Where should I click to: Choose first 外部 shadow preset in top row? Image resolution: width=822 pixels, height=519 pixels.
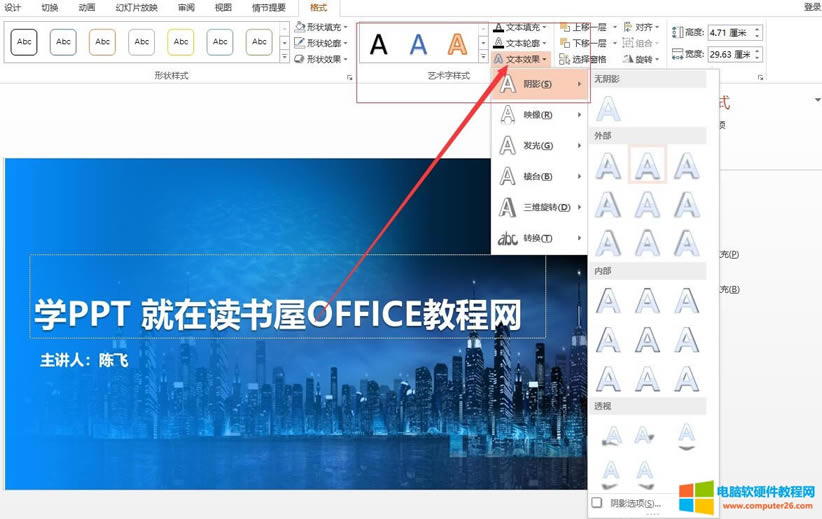coord(608,166)
